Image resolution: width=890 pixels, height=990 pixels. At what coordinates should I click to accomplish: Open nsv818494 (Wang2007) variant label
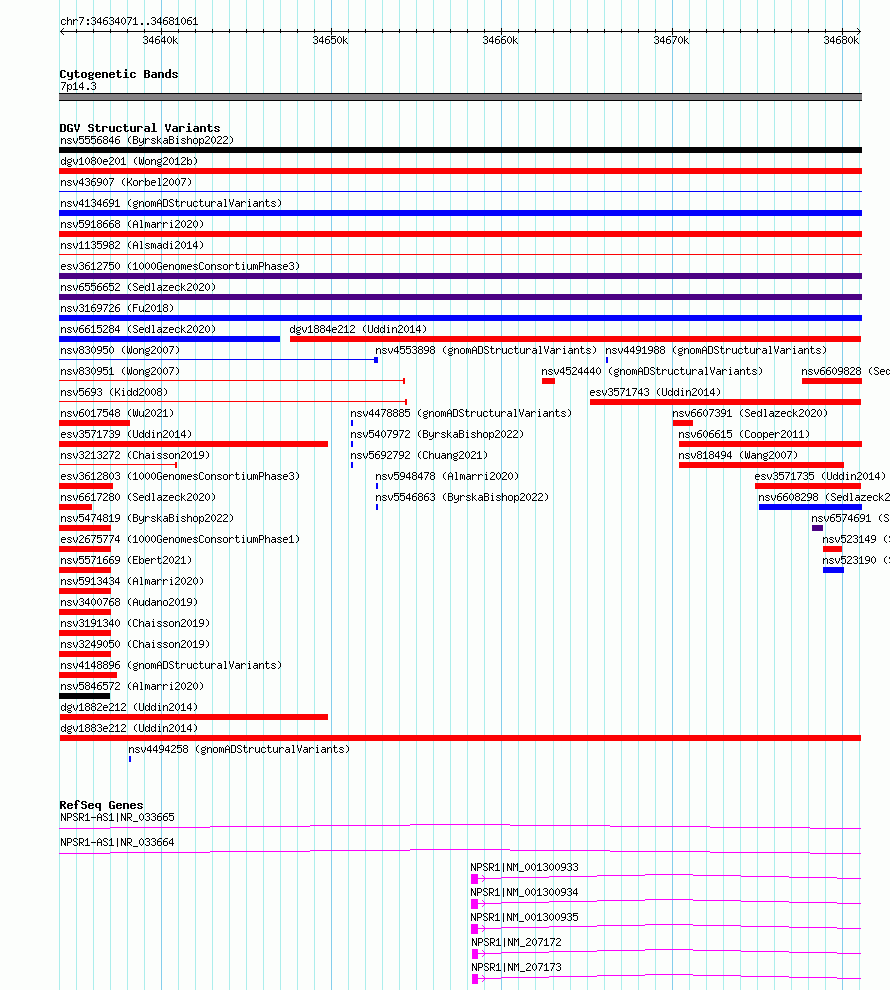coord(738,455)
